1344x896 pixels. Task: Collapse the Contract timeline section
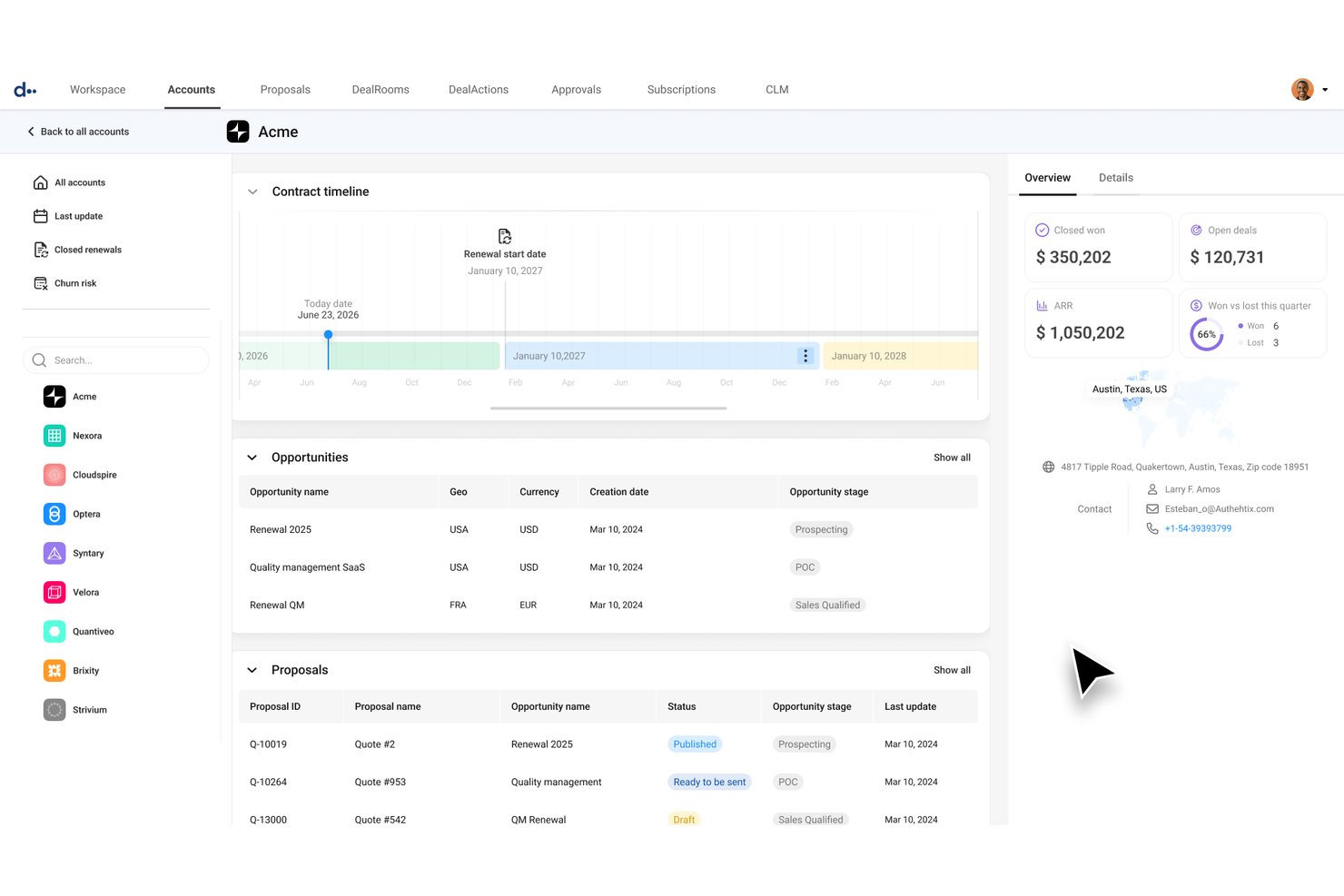[x=252, y=192]
